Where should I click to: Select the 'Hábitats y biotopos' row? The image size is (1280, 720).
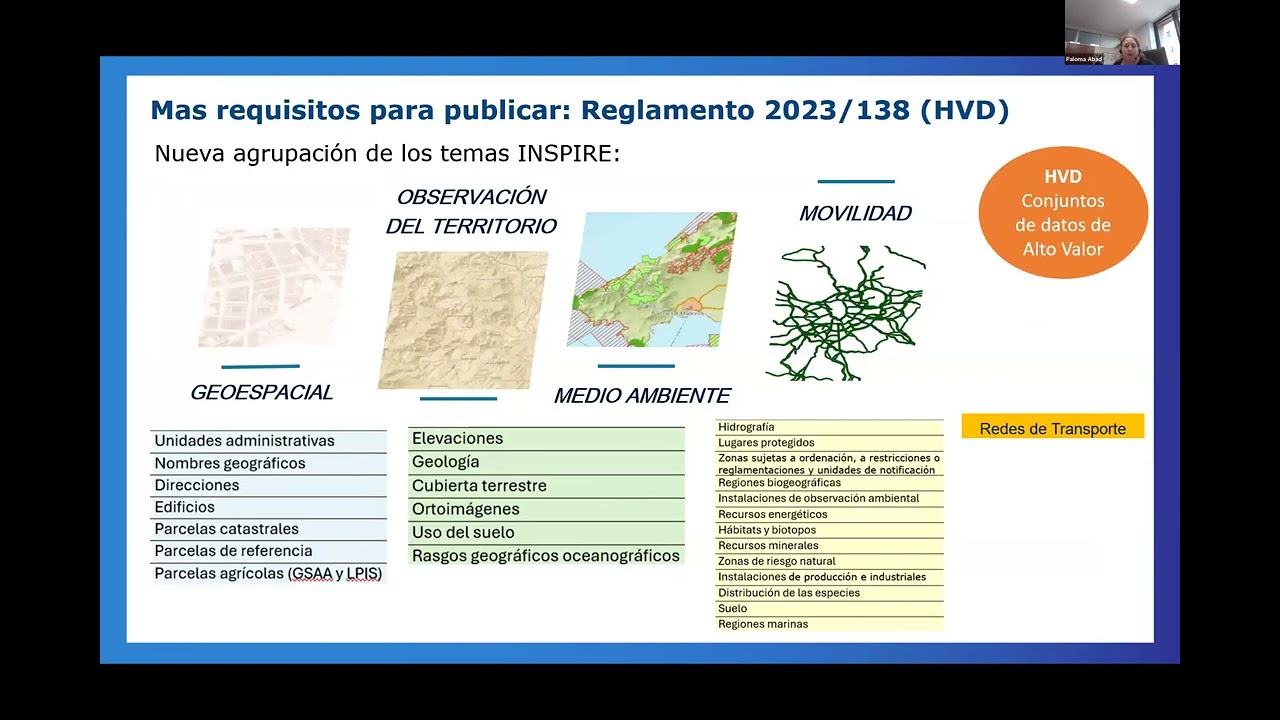tap(829, 530)
